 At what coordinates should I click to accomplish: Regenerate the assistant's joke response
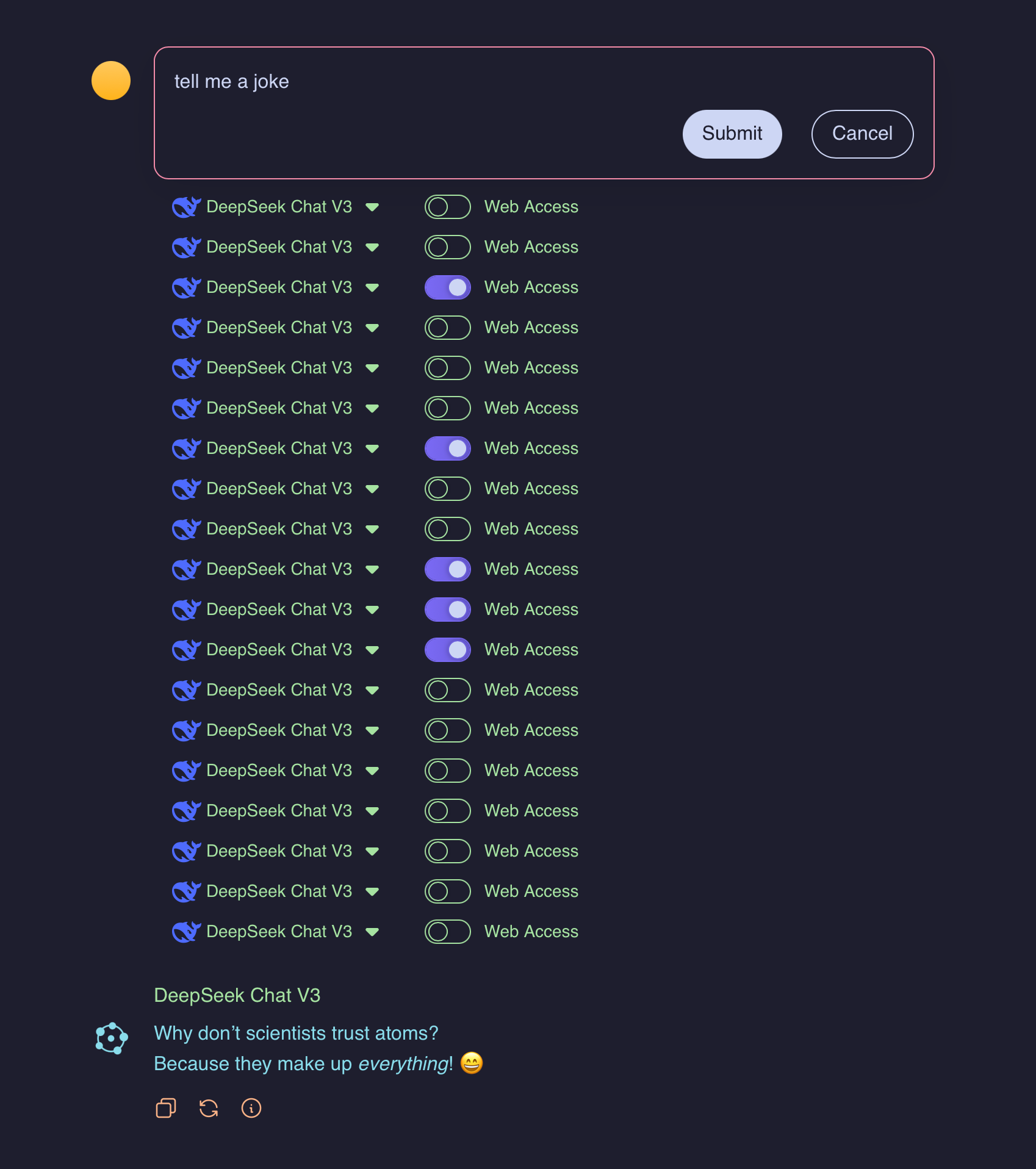coord(209,1108)
